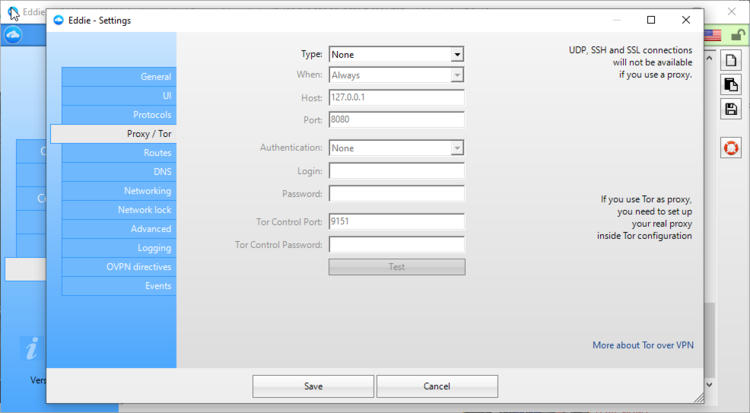Open the When dropdown

pos(457,75)
